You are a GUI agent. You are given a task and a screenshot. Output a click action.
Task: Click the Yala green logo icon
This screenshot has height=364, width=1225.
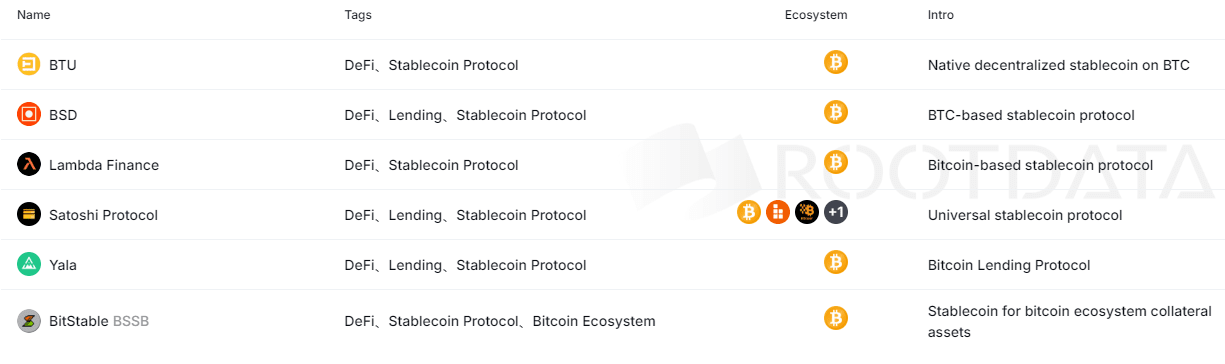[x=29, y=265]
